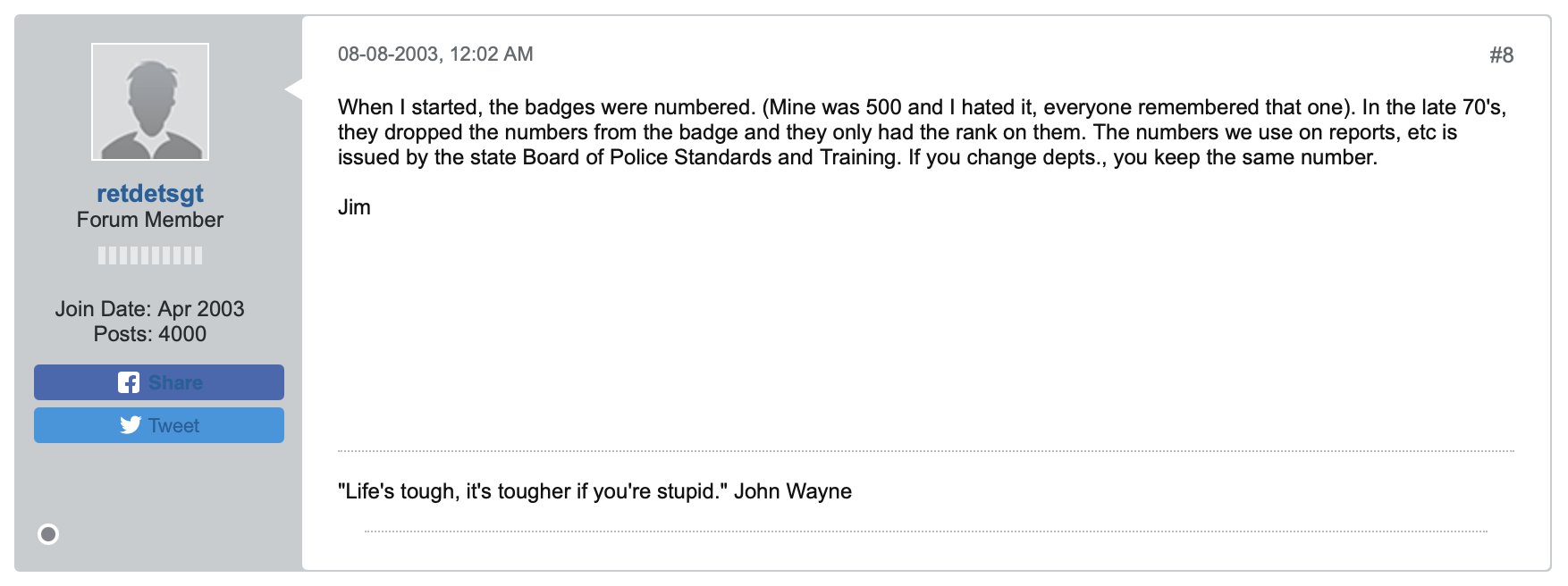Image resolution: width=1568 pixels, height=586 pixels.
Task: Click the dotted separator above the signature
Action: click(926, 451)
